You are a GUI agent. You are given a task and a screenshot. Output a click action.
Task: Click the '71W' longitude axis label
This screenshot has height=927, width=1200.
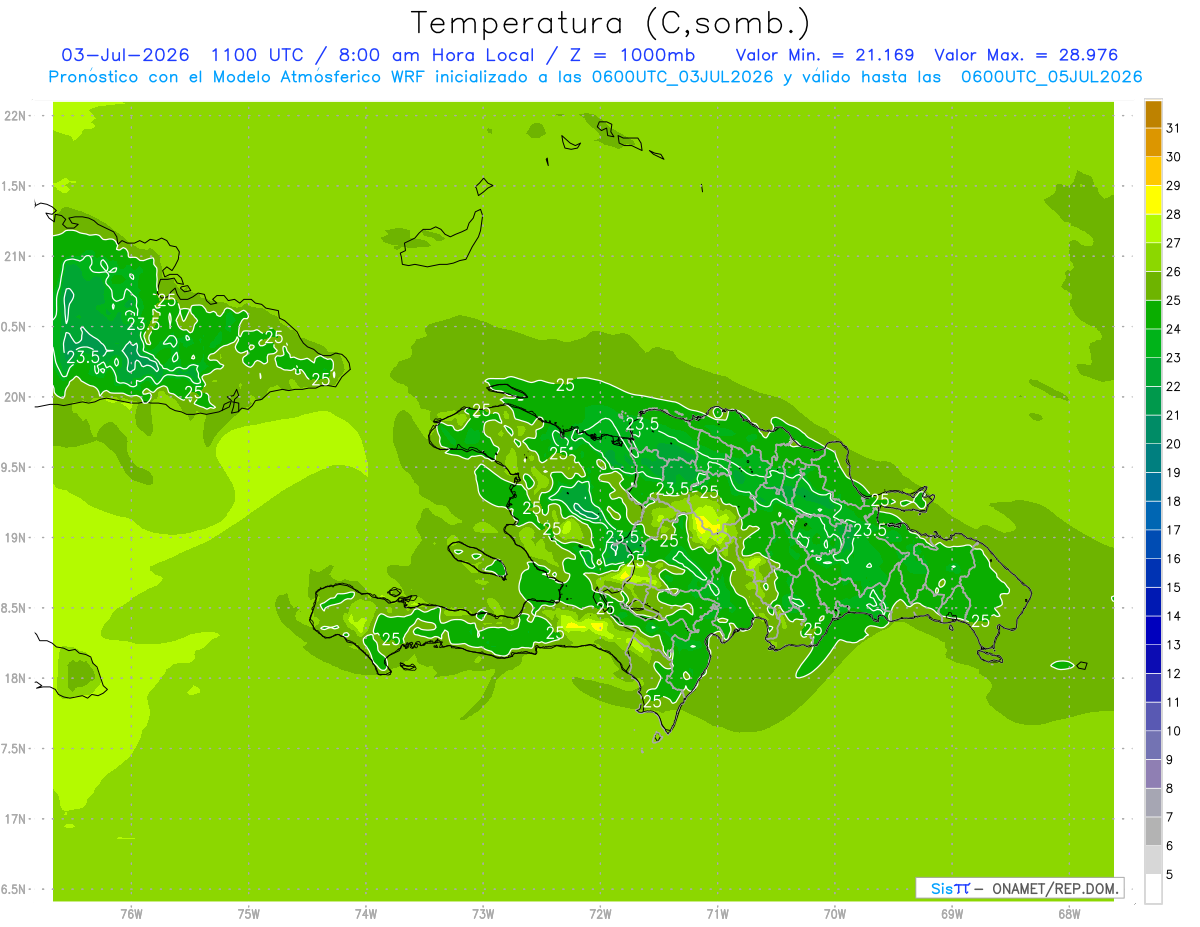point(717,914)
